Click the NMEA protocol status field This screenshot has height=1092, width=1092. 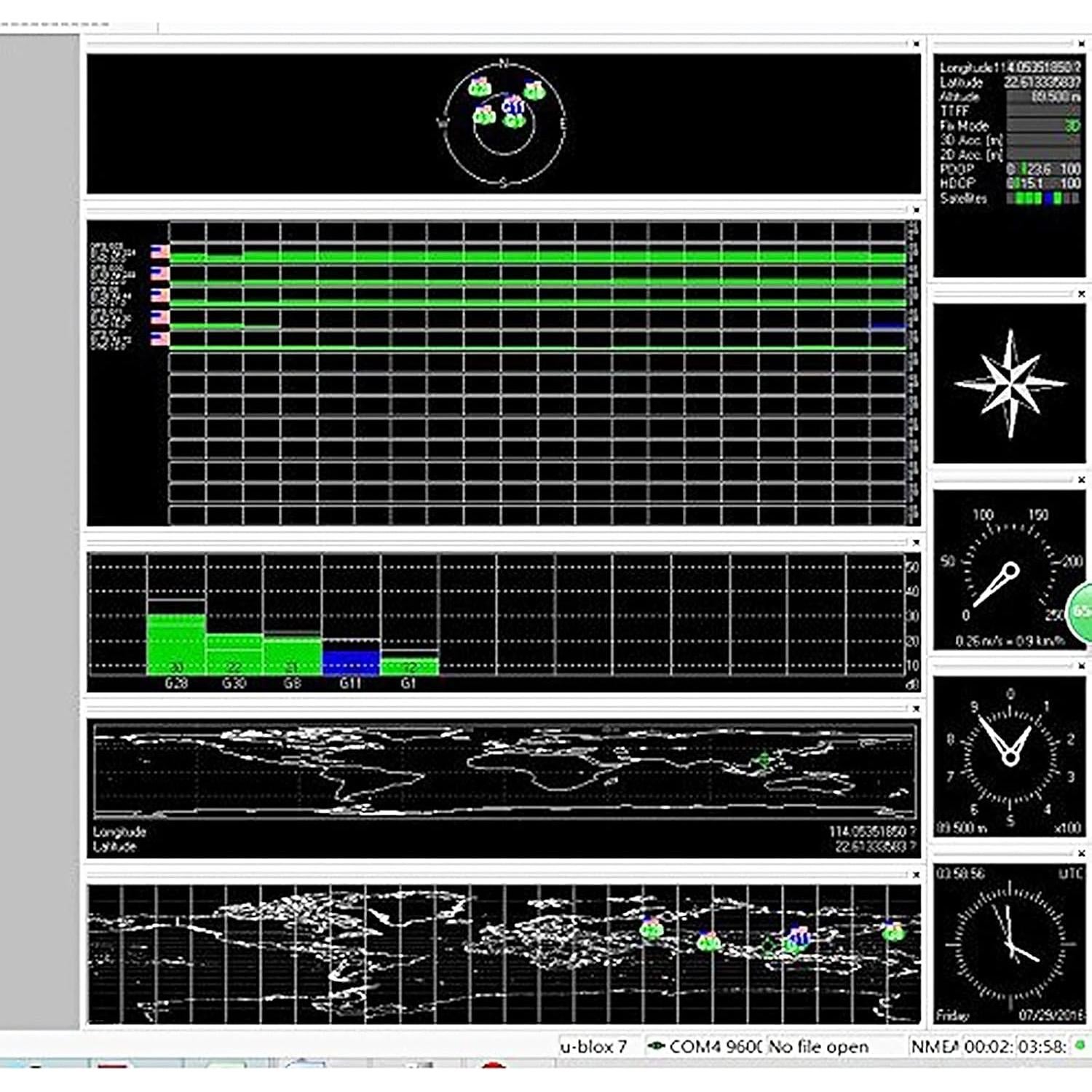click(x=933, y=1046)
